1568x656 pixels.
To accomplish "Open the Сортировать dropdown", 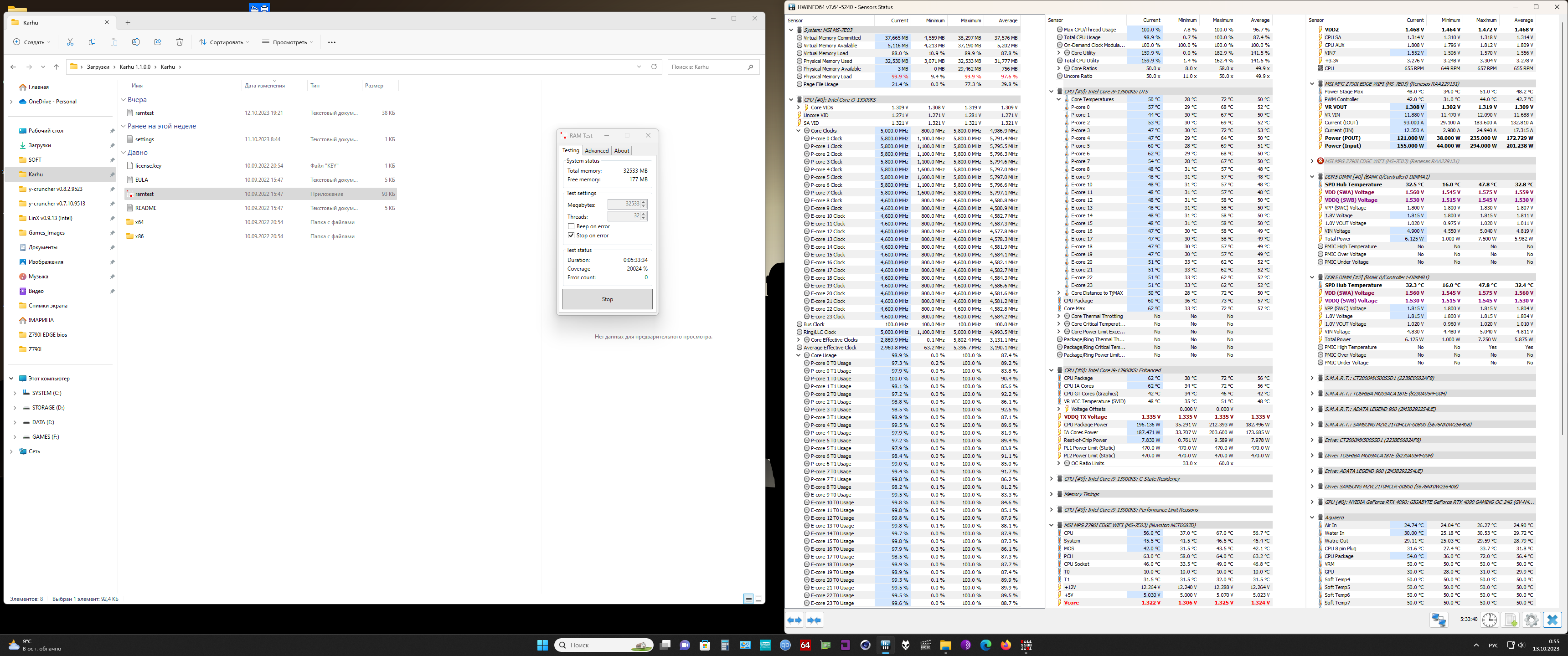I will [225, 42].
